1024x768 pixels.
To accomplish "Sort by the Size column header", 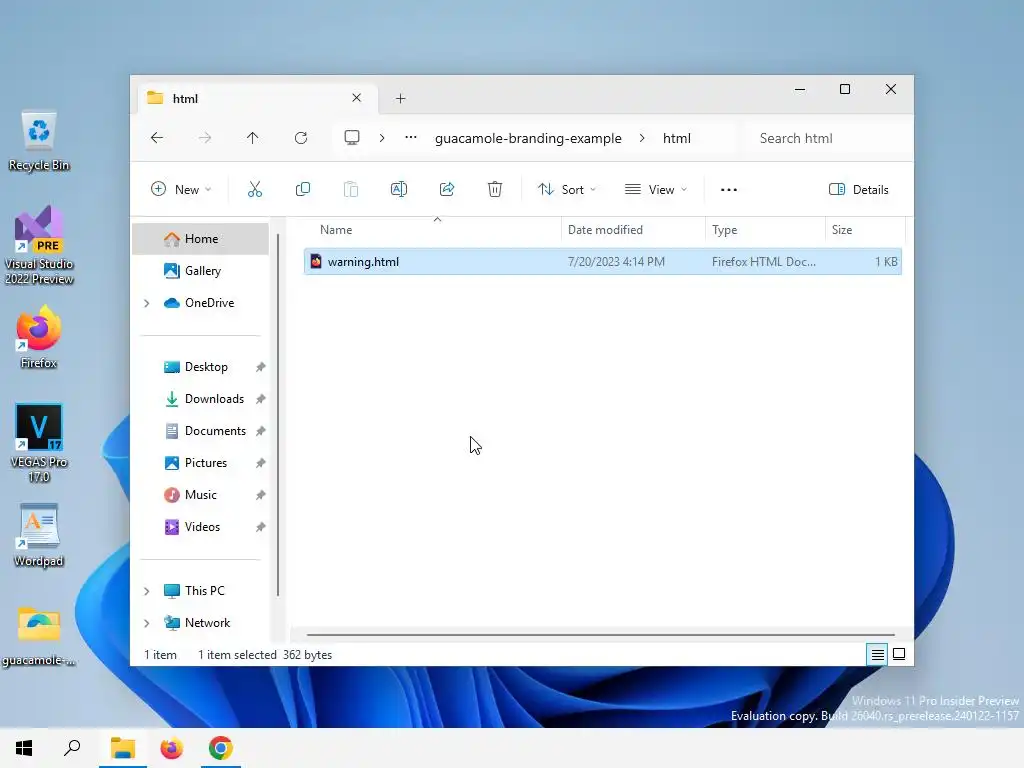I will coord(865,230).
